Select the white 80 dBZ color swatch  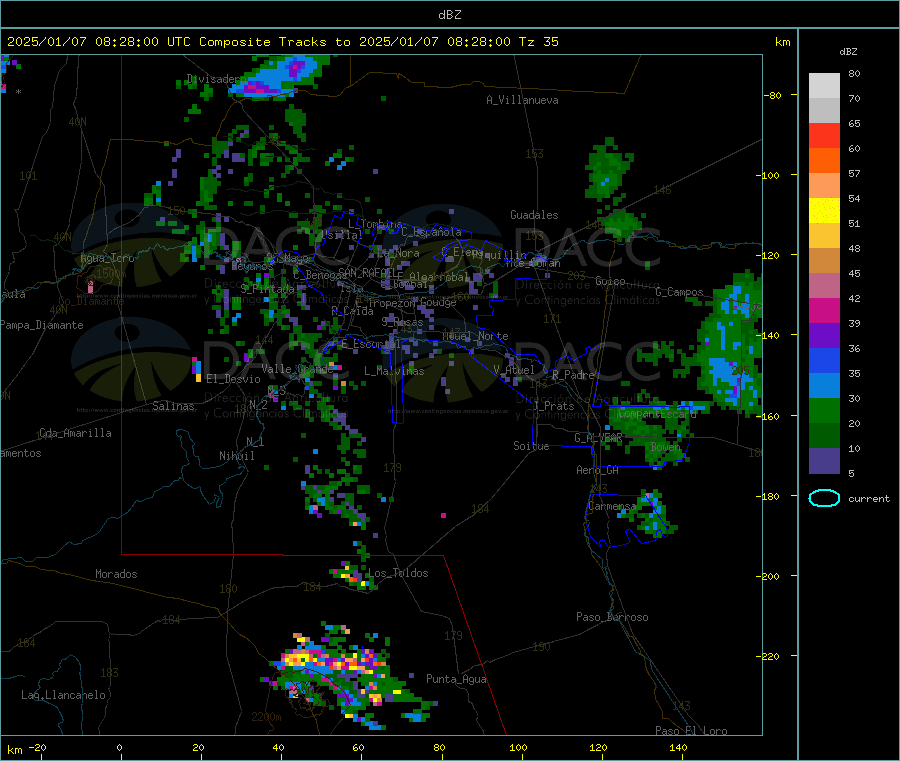point(824,86)
